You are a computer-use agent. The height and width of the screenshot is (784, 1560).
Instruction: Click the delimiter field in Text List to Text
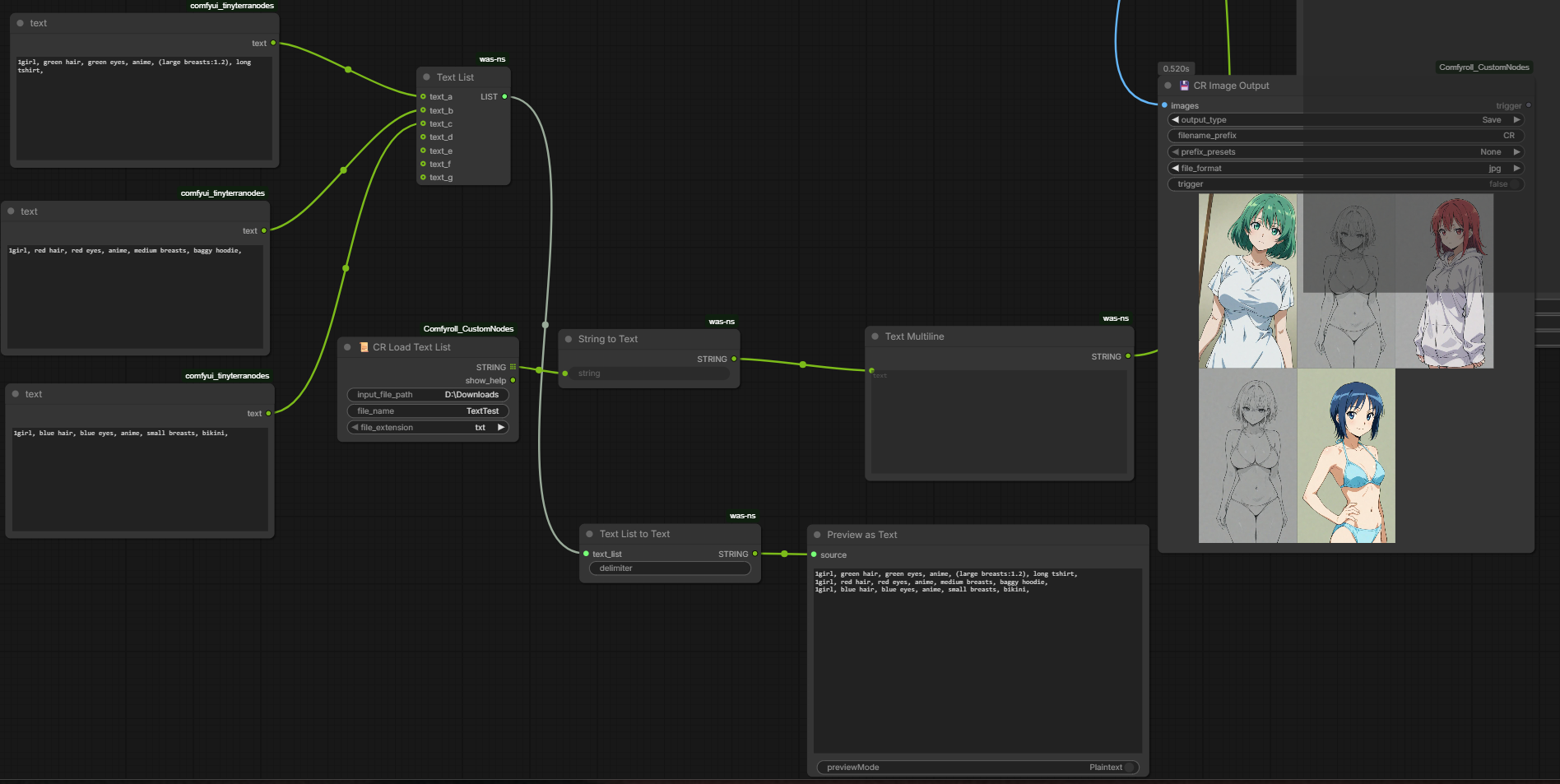click(670, 568)
